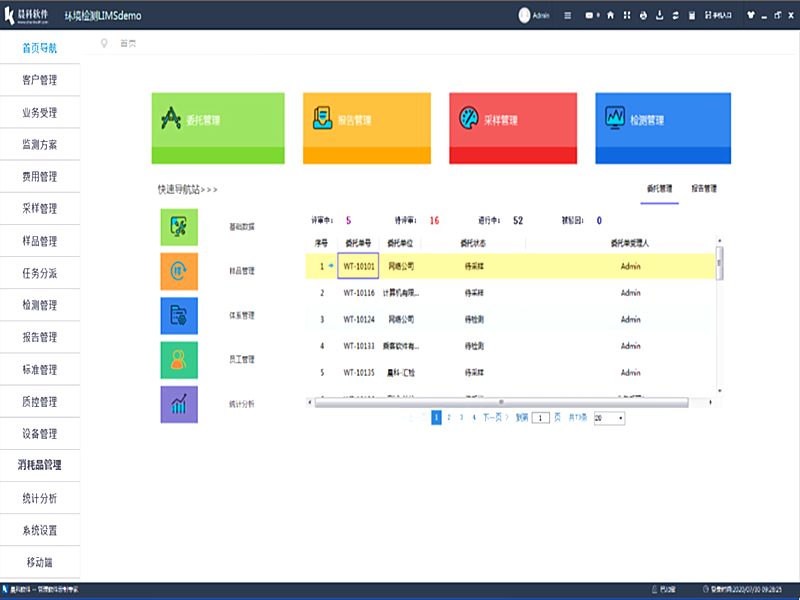Screen dimensions: 800x600
Task: Open the location pin breadcrumb icon
Action: (x=104, y=43)
